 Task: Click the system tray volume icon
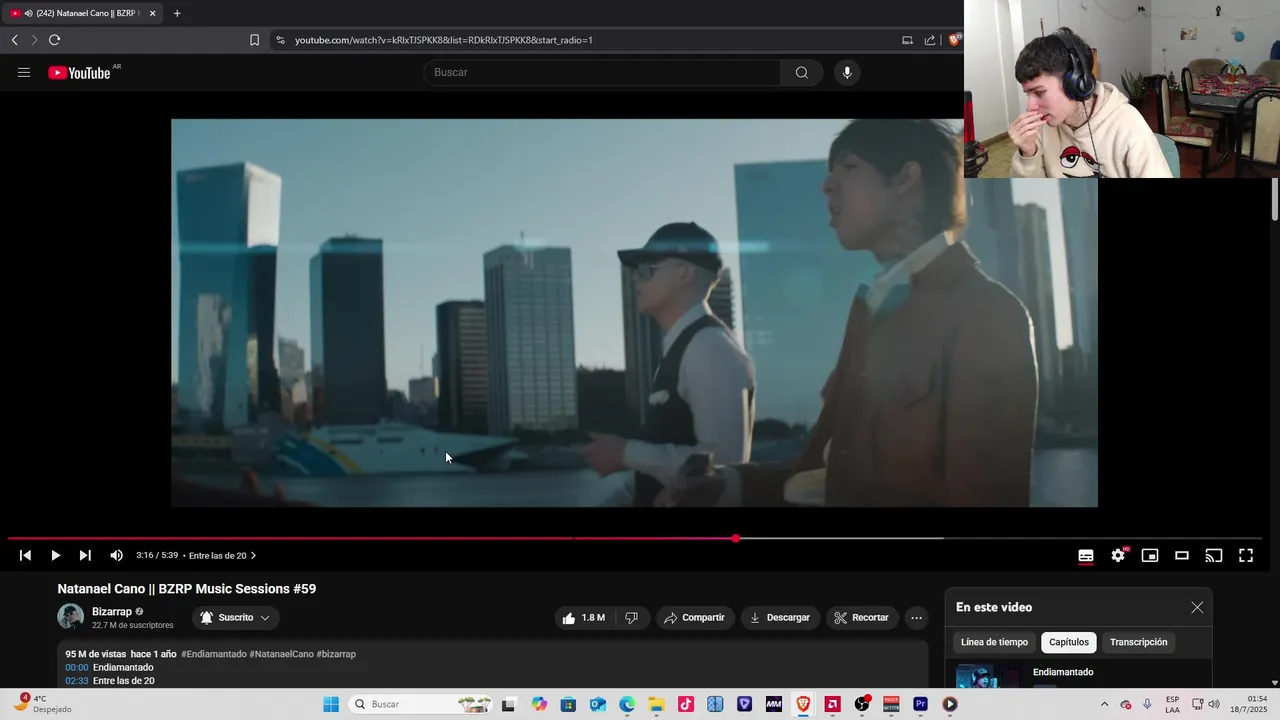pos(1214,704)
